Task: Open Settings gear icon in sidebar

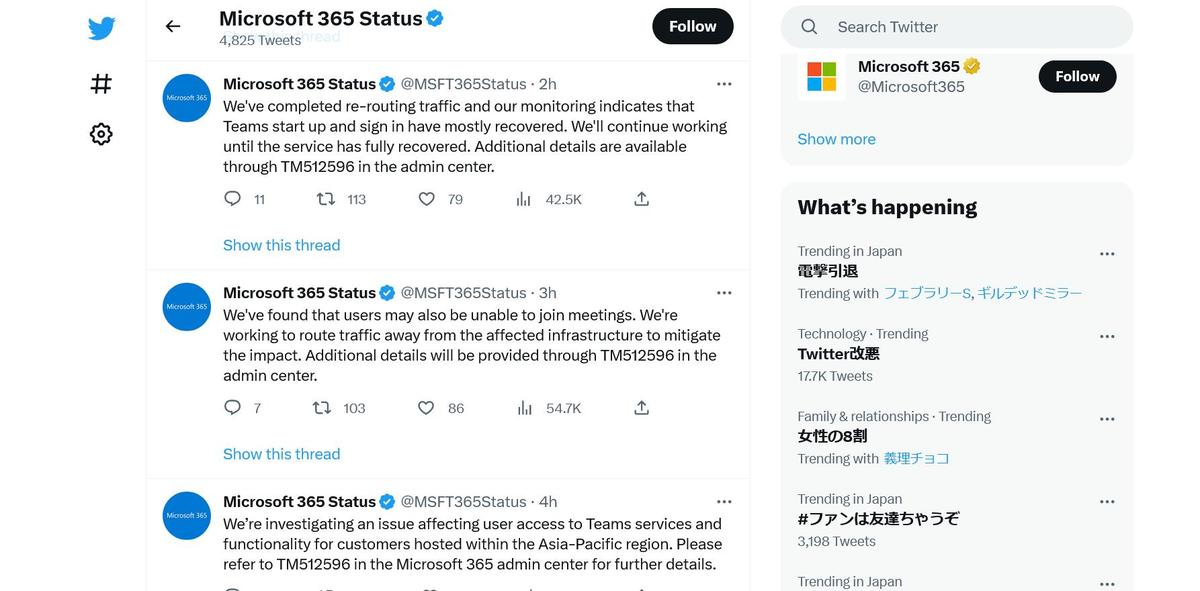Action: (101, 134)
